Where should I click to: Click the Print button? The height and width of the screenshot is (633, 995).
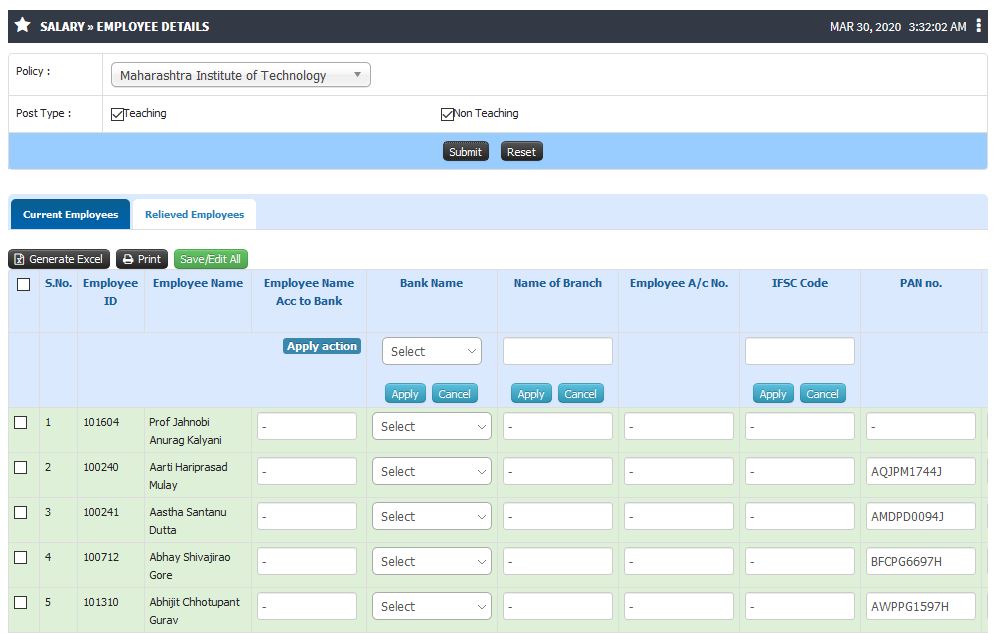tap(142, 259)
